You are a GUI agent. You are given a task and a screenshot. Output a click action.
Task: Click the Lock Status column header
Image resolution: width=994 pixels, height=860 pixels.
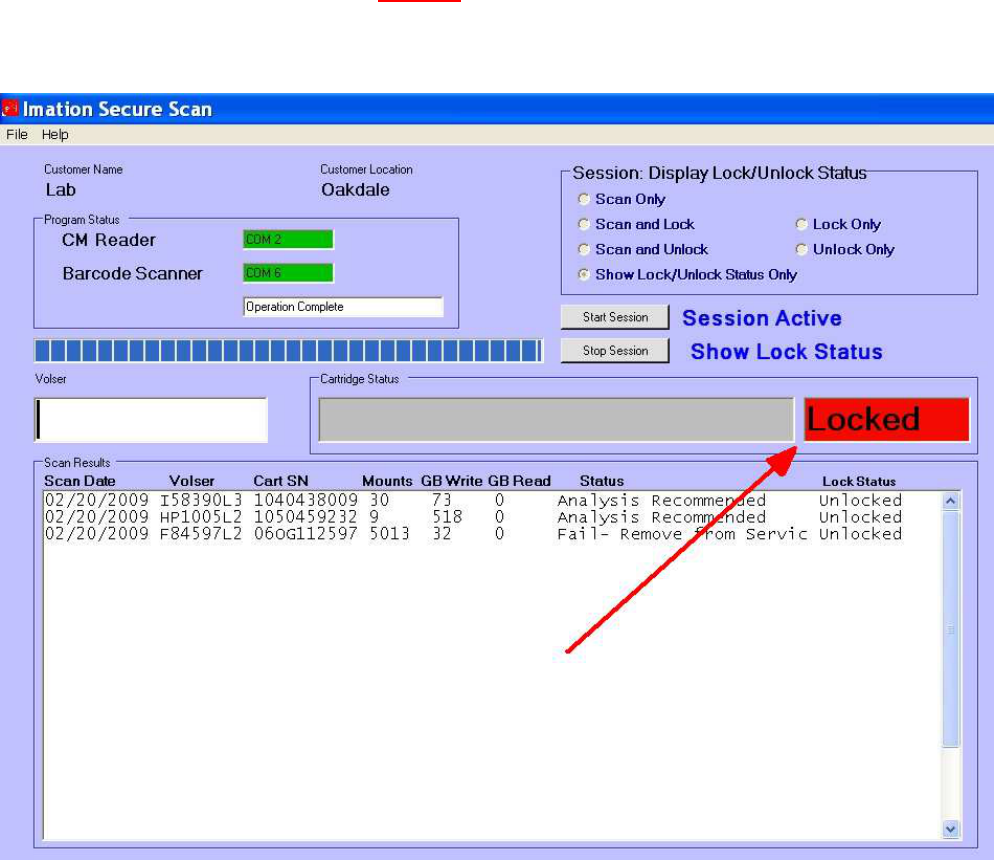coord(859,482)
